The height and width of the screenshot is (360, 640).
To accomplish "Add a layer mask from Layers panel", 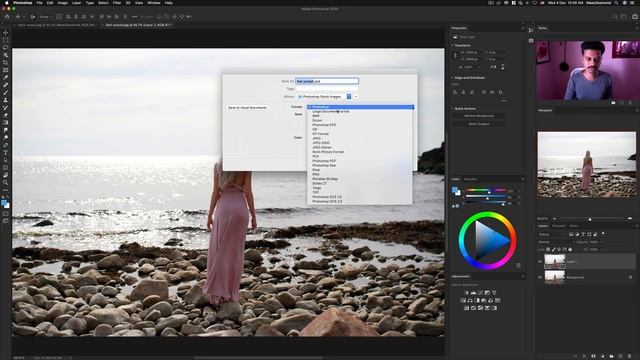I will 593,356.
